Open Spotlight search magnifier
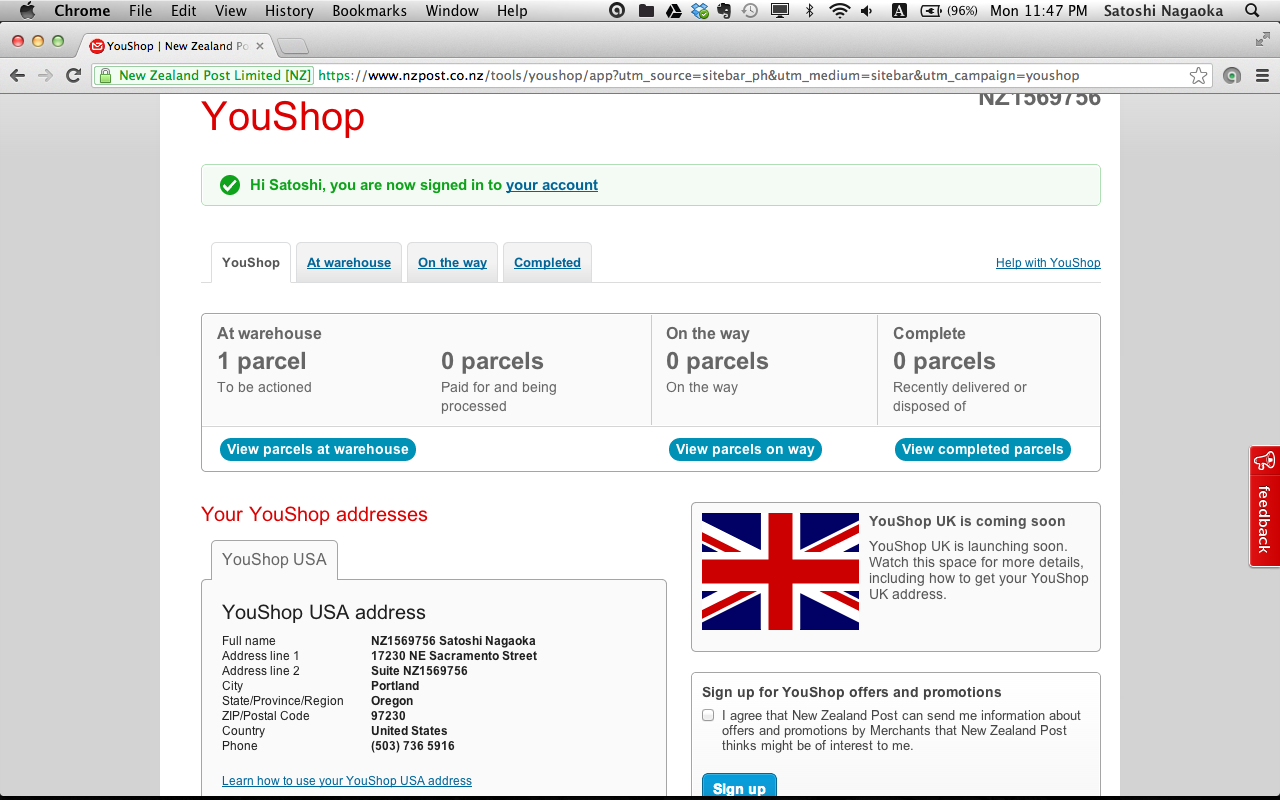Screen dimensions: 1280x800 [x=1252, y=11]
